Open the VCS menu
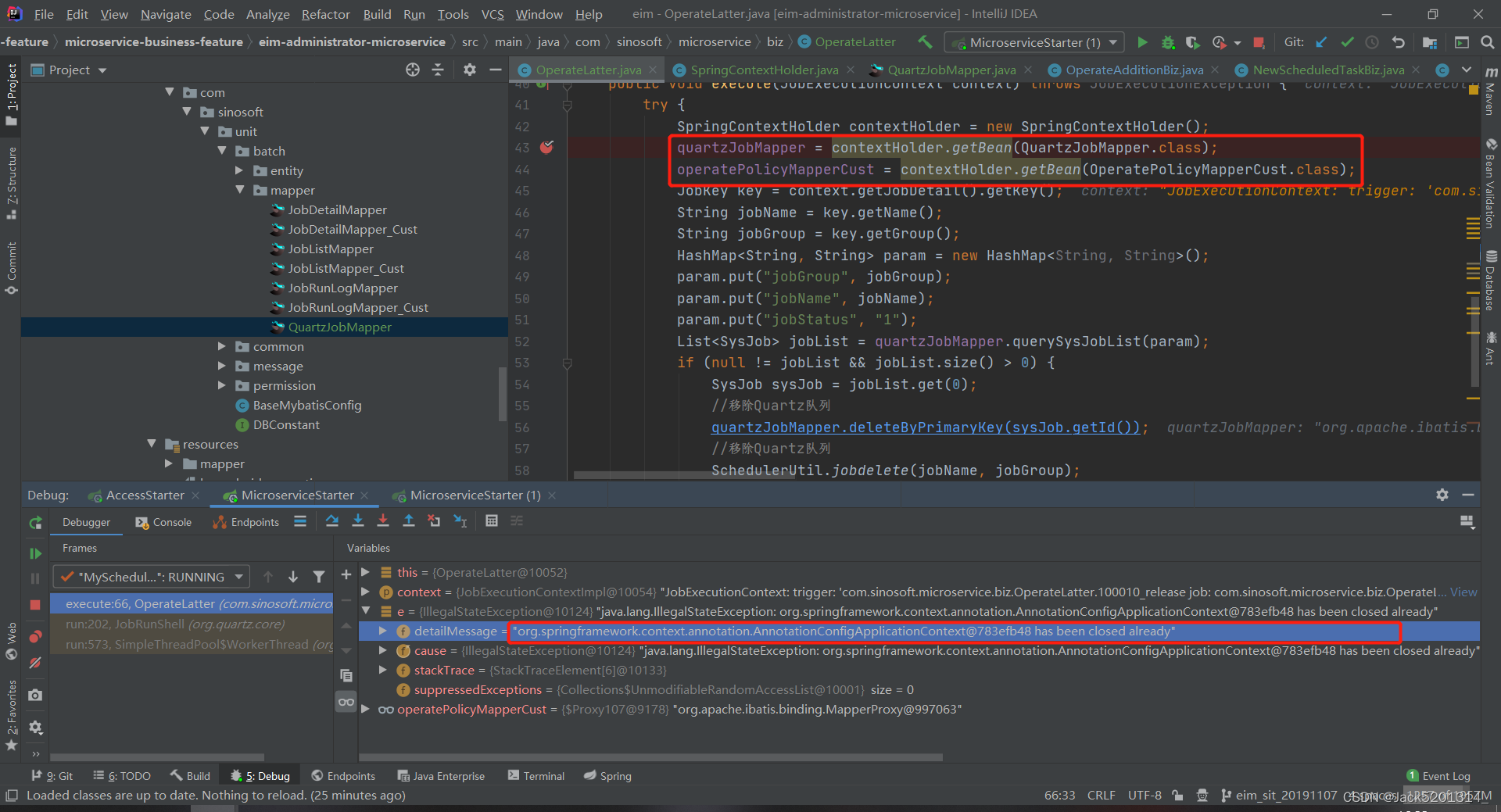Viewport: 1501px width, 812px height. (493, 14)
